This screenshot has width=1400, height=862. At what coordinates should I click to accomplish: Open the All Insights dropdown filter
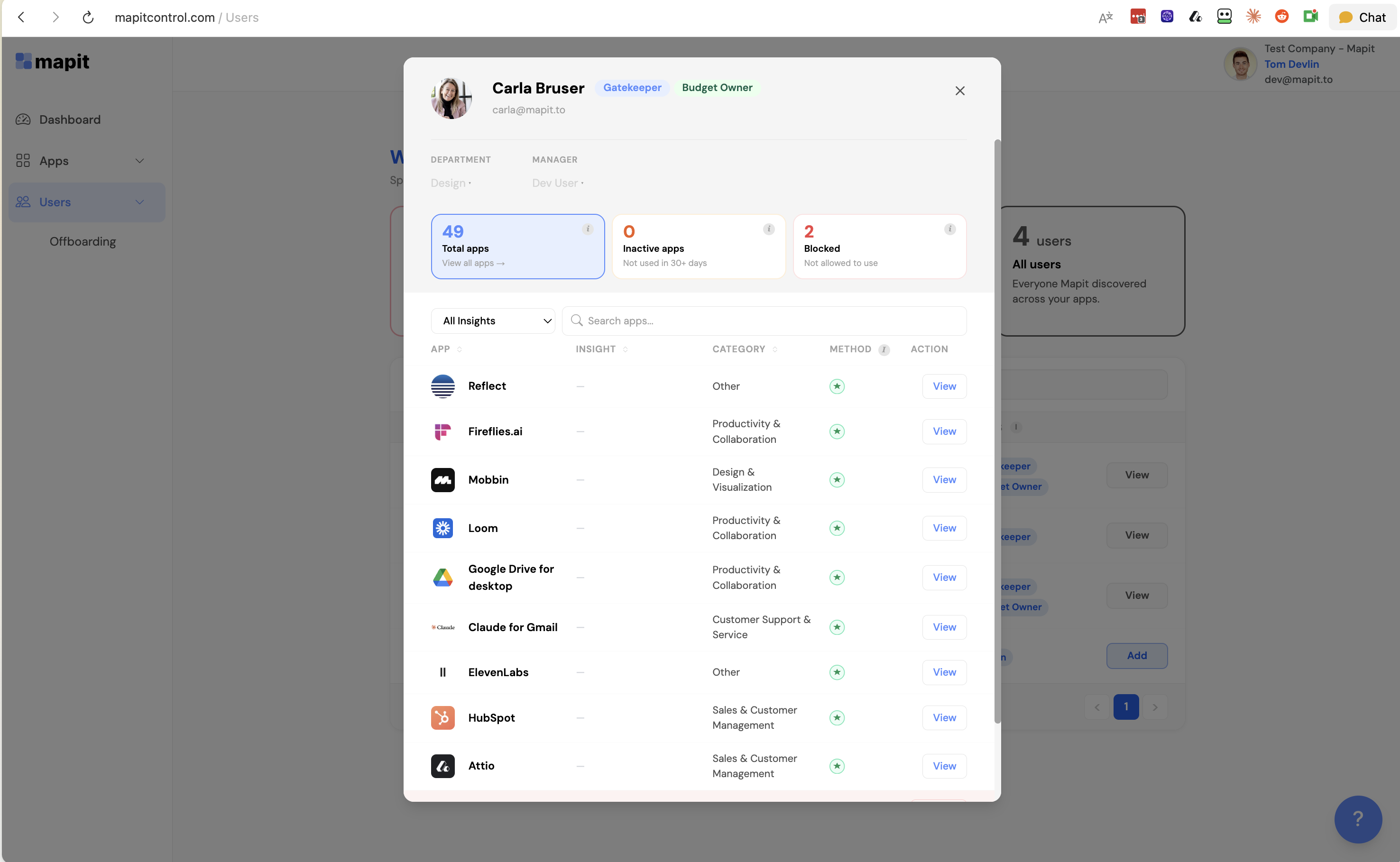[493, 321]
